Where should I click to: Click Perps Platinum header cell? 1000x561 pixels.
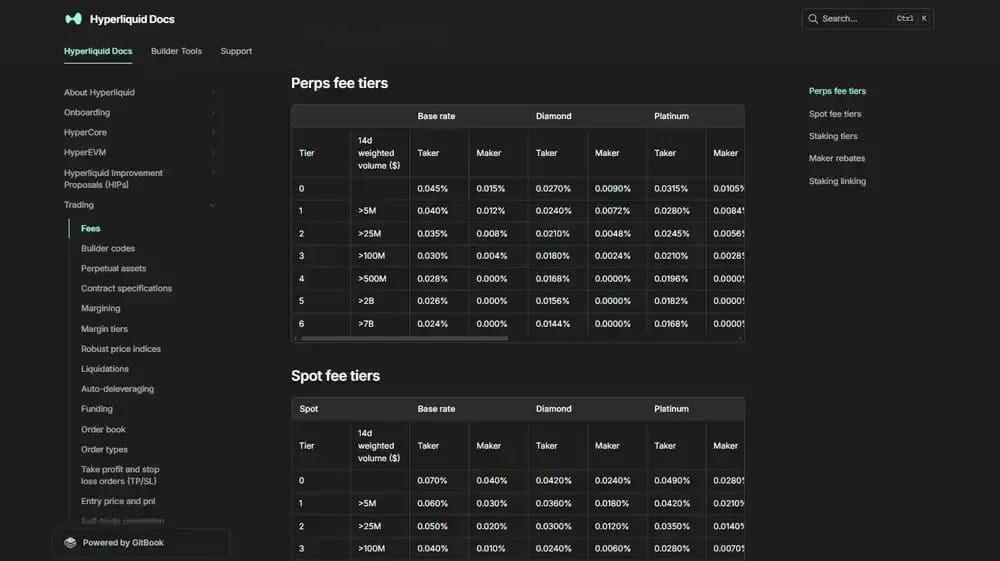671,116
